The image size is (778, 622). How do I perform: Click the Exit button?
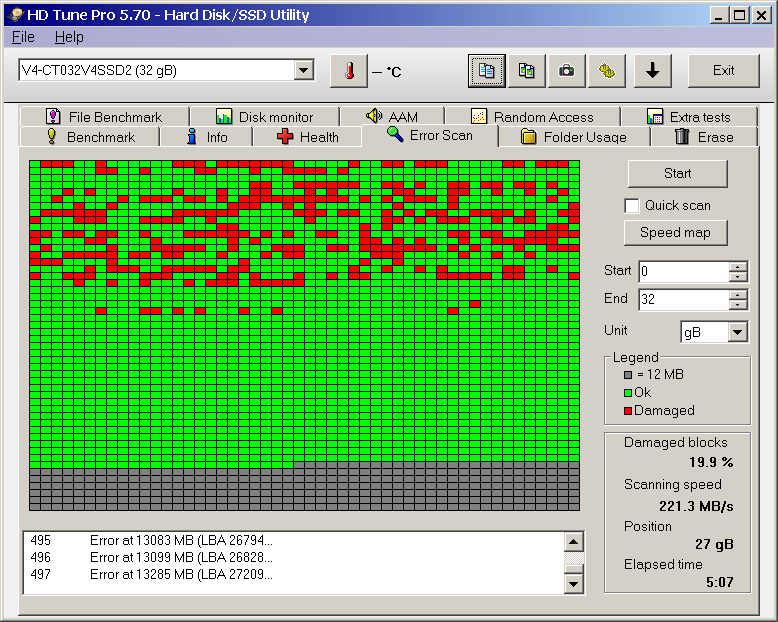[723, 71]
